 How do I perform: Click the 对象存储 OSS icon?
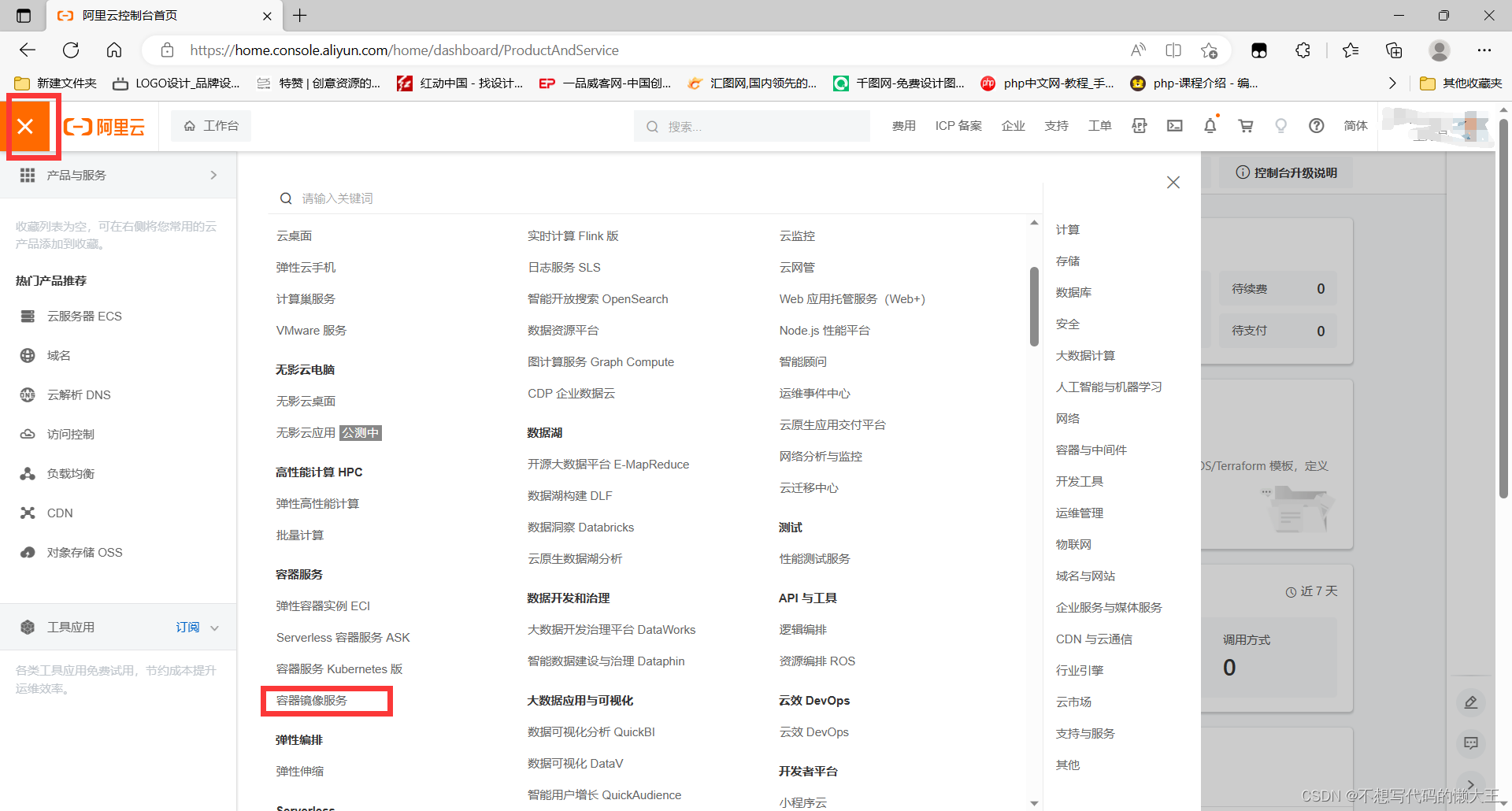[x=28, y=552]
